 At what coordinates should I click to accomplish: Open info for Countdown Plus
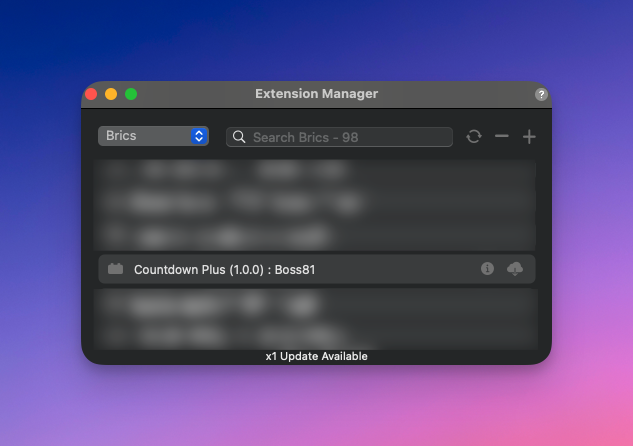point(487,269)
